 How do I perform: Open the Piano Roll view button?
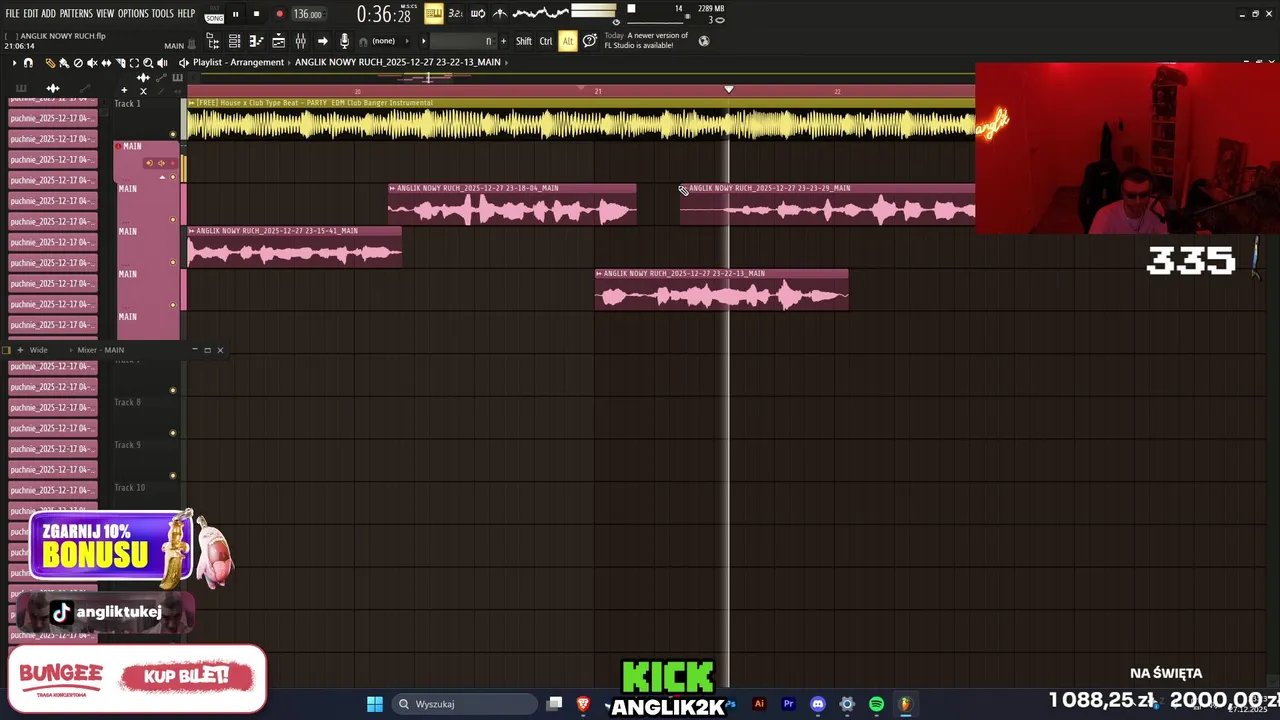pyautogui.click(x=256, y=41)
